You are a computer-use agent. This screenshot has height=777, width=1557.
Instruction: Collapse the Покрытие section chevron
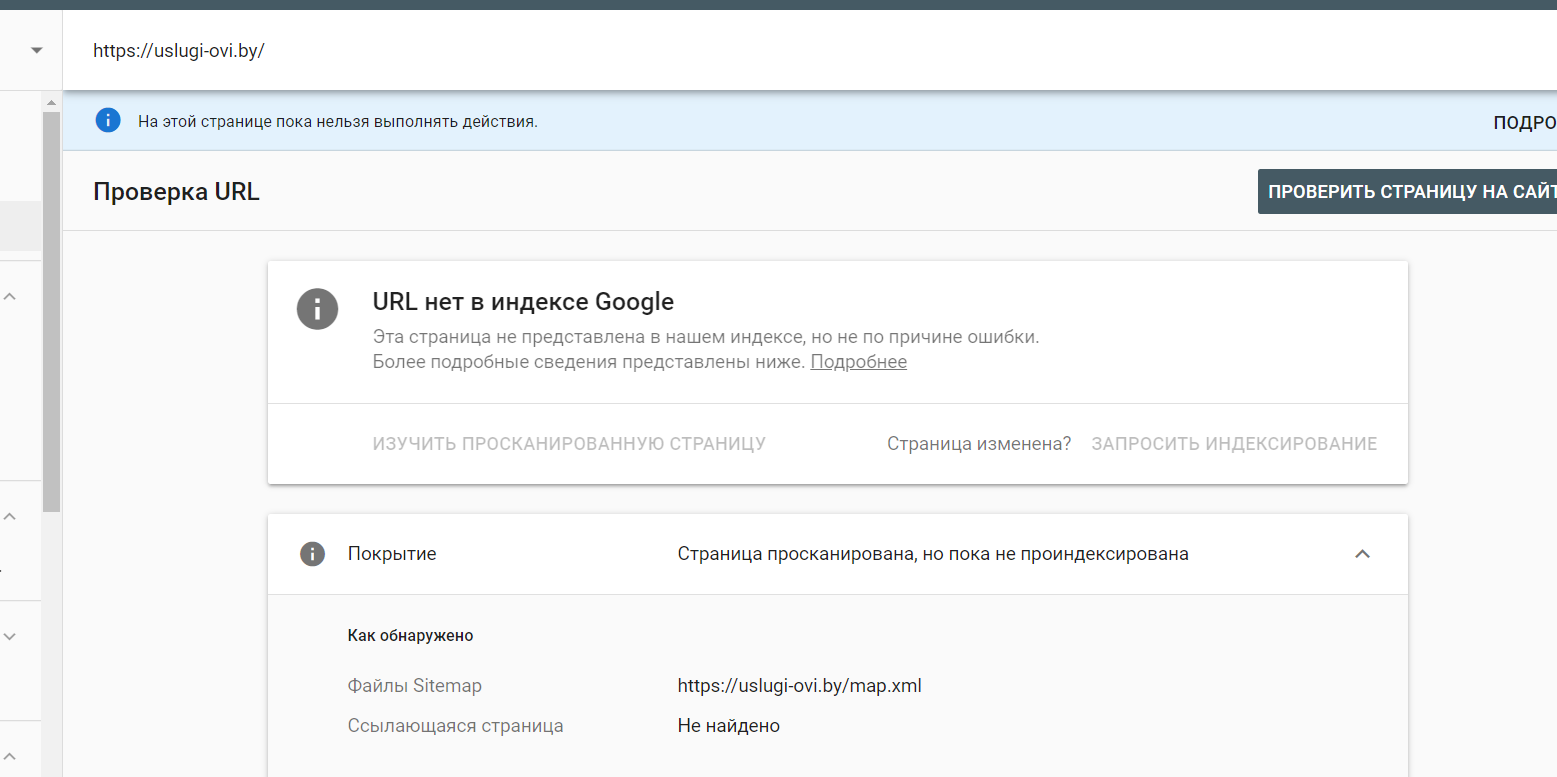pyautogui.click(x=1362, y=554)
